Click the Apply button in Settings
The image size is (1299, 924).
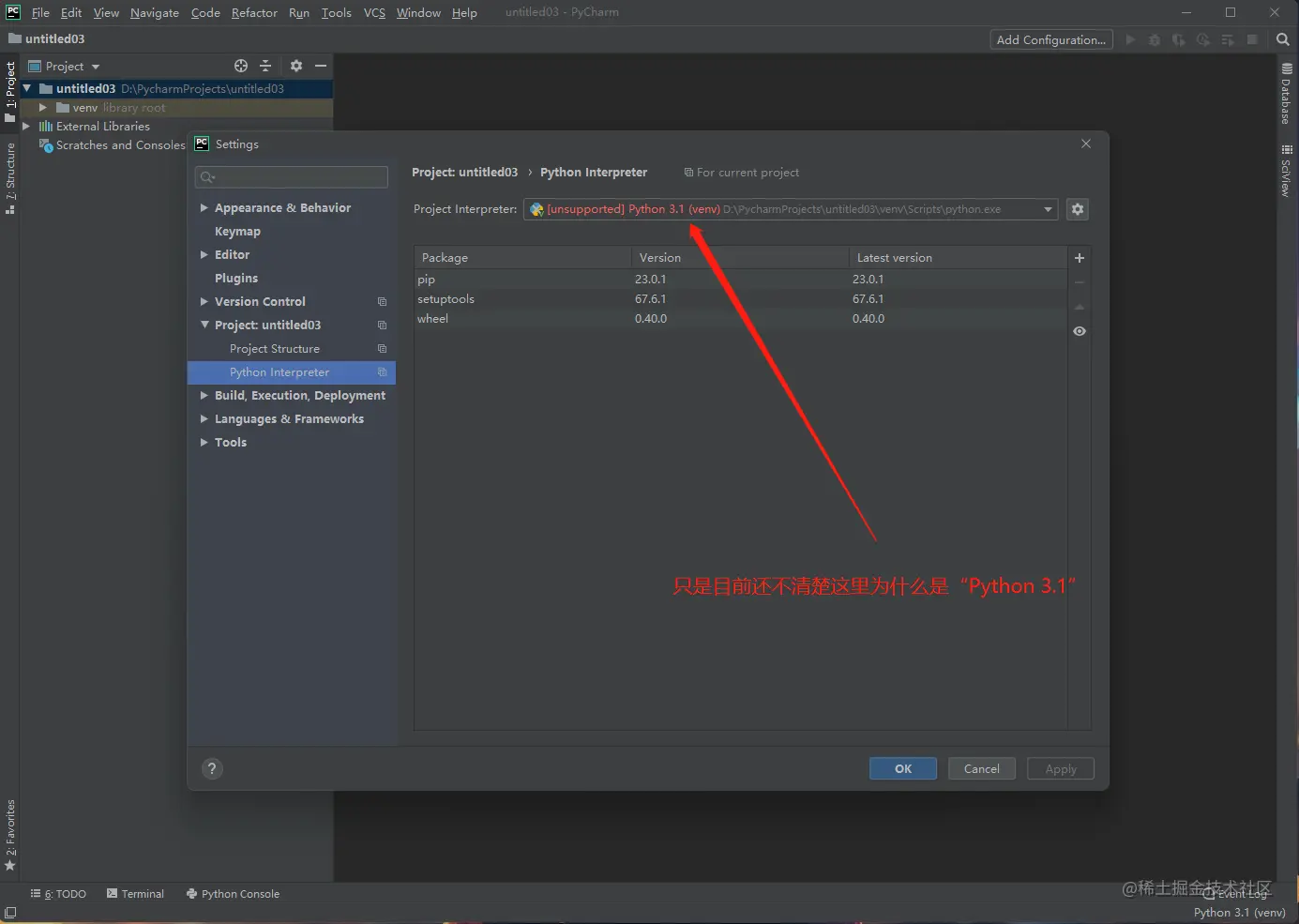point(1061,768)
